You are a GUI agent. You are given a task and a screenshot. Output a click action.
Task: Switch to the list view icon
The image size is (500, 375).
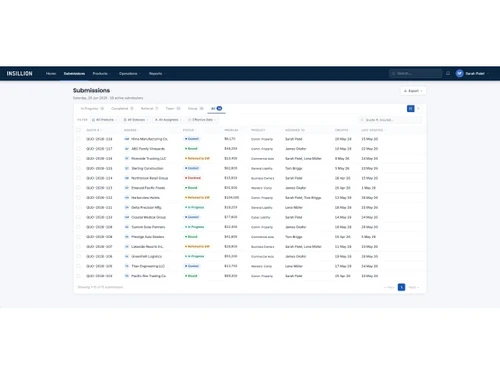click(418, 109)
